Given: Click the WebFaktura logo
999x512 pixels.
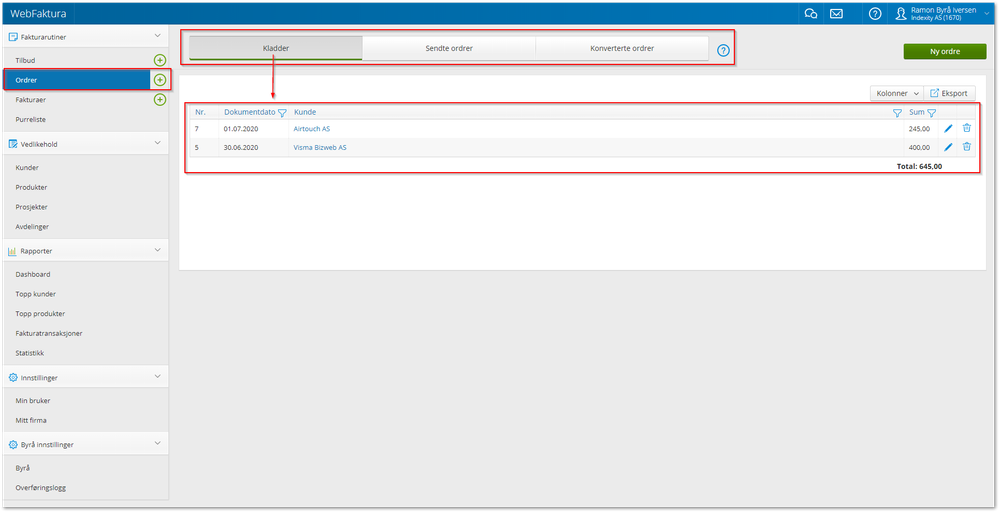Looking at the screenshot, I should point(38,13).
